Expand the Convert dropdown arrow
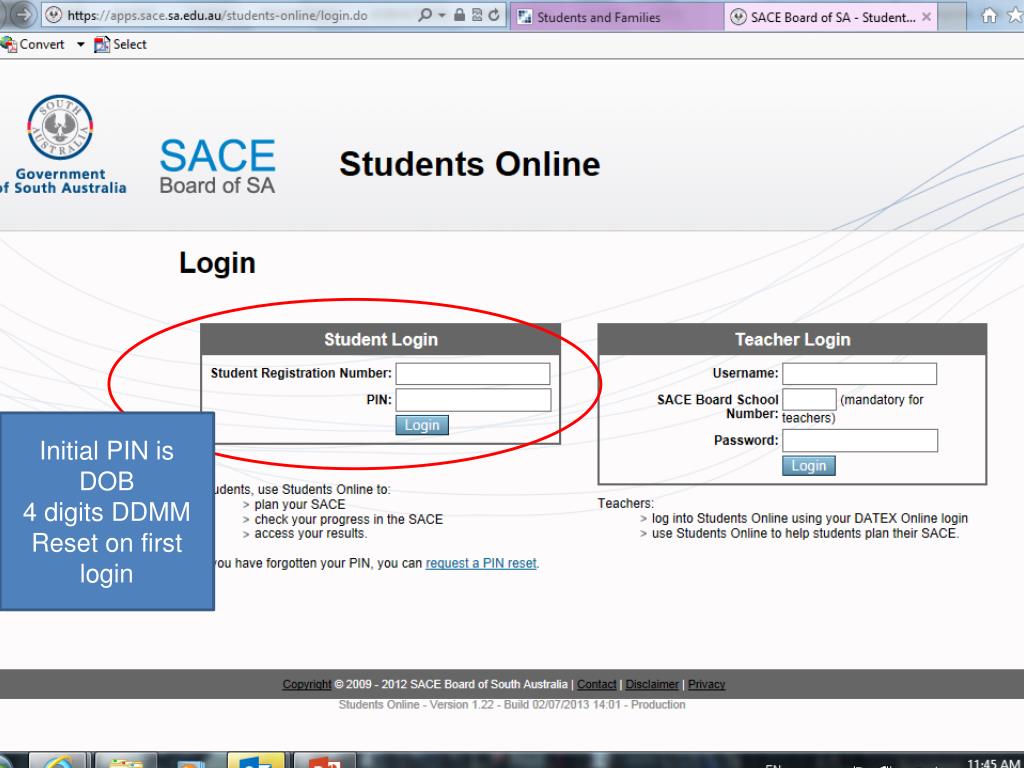Image resolution: width=1024 pixels, height=768 pixels. coord(80,44)
